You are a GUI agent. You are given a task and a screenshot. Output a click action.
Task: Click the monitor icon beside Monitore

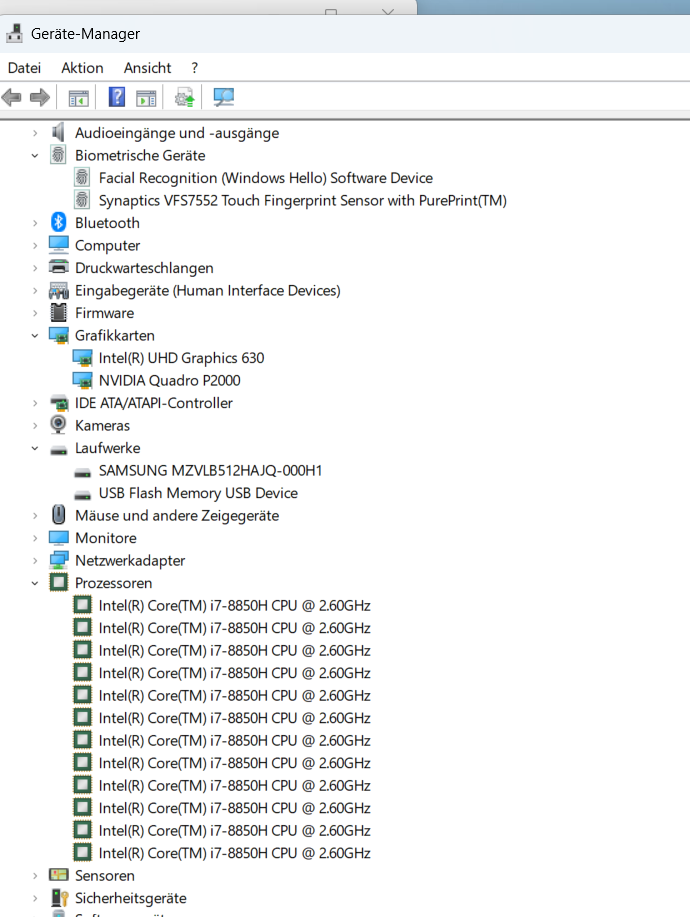click(x=58, y=537)
